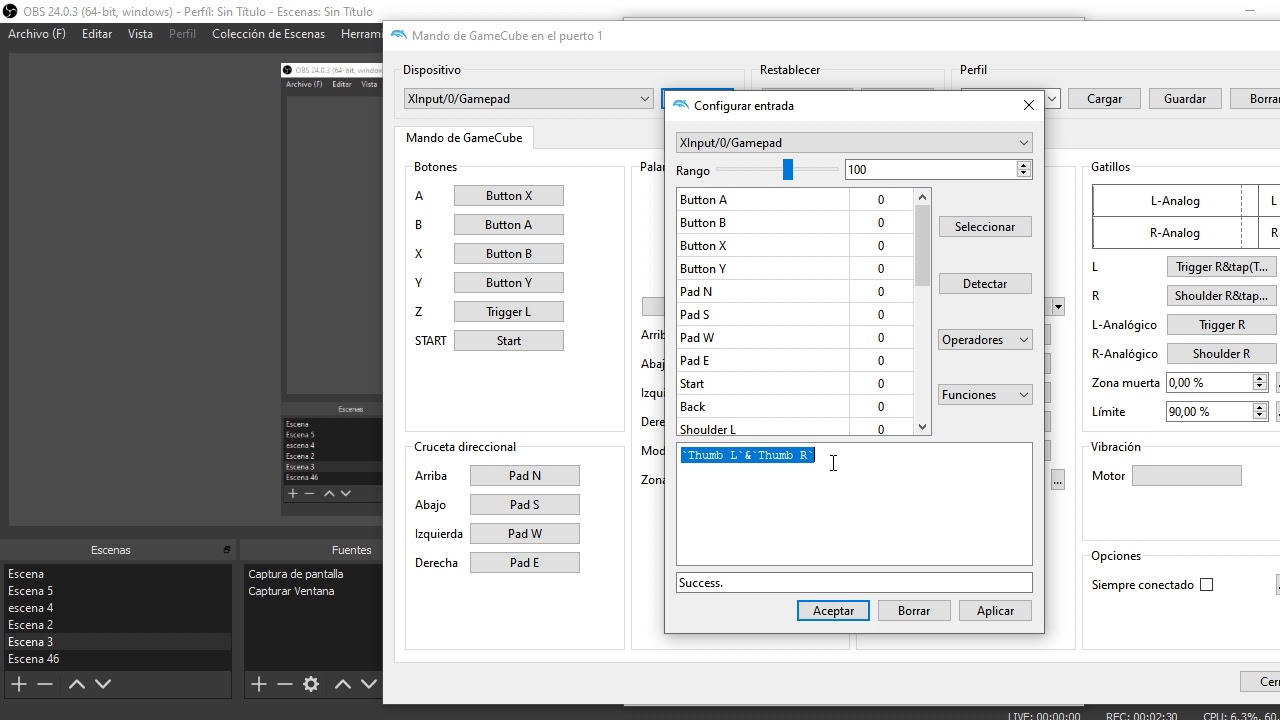The width and height of the screenshot is (1280, 720).
Task: Click the Detectar button
Action: pos(985,284)
